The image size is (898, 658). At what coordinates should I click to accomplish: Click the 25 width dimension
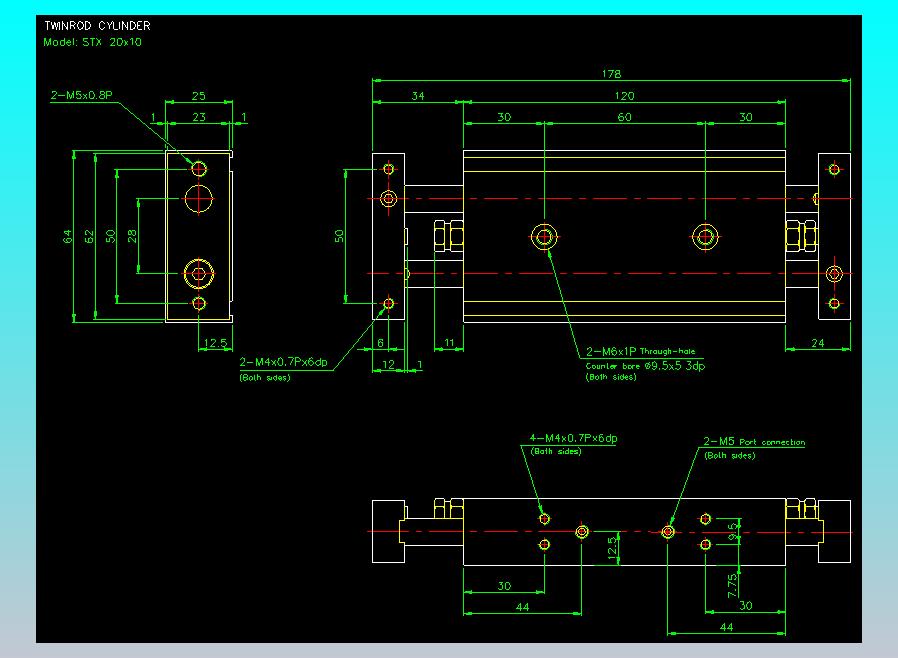tap(198, 96)
